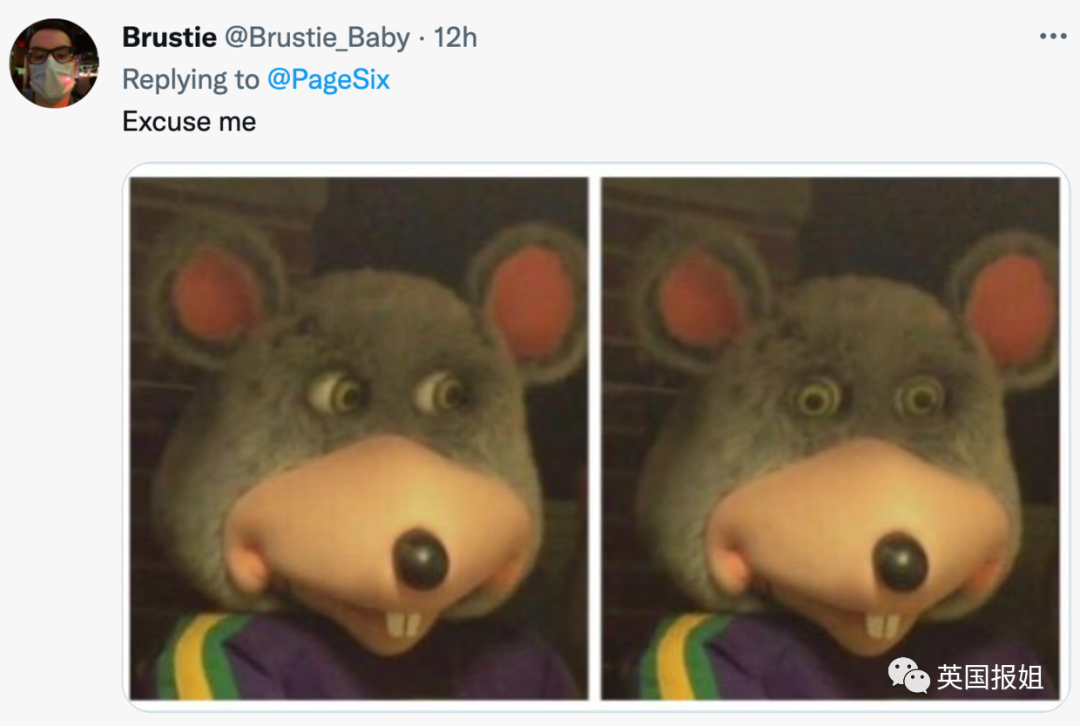Click the wide staring eyes in right photo
The height and width of the screenshot is (726, 1080).
[x=870, y=397]
